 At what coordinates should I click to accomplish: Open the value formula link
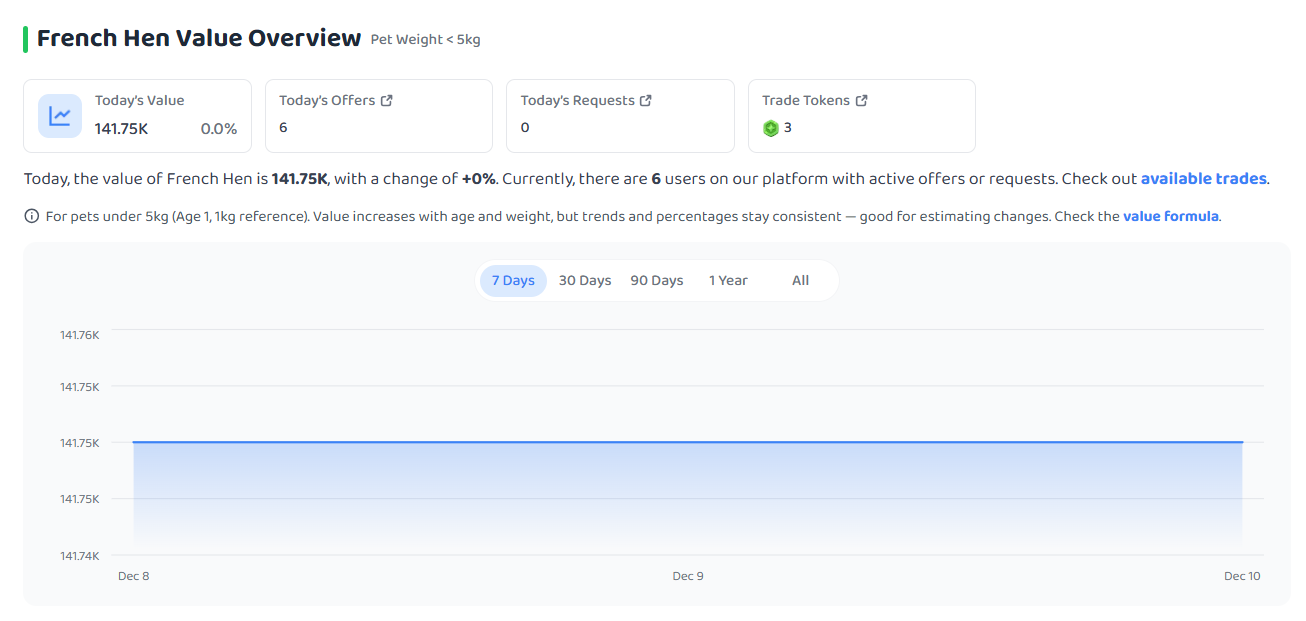click(1171, 216)
